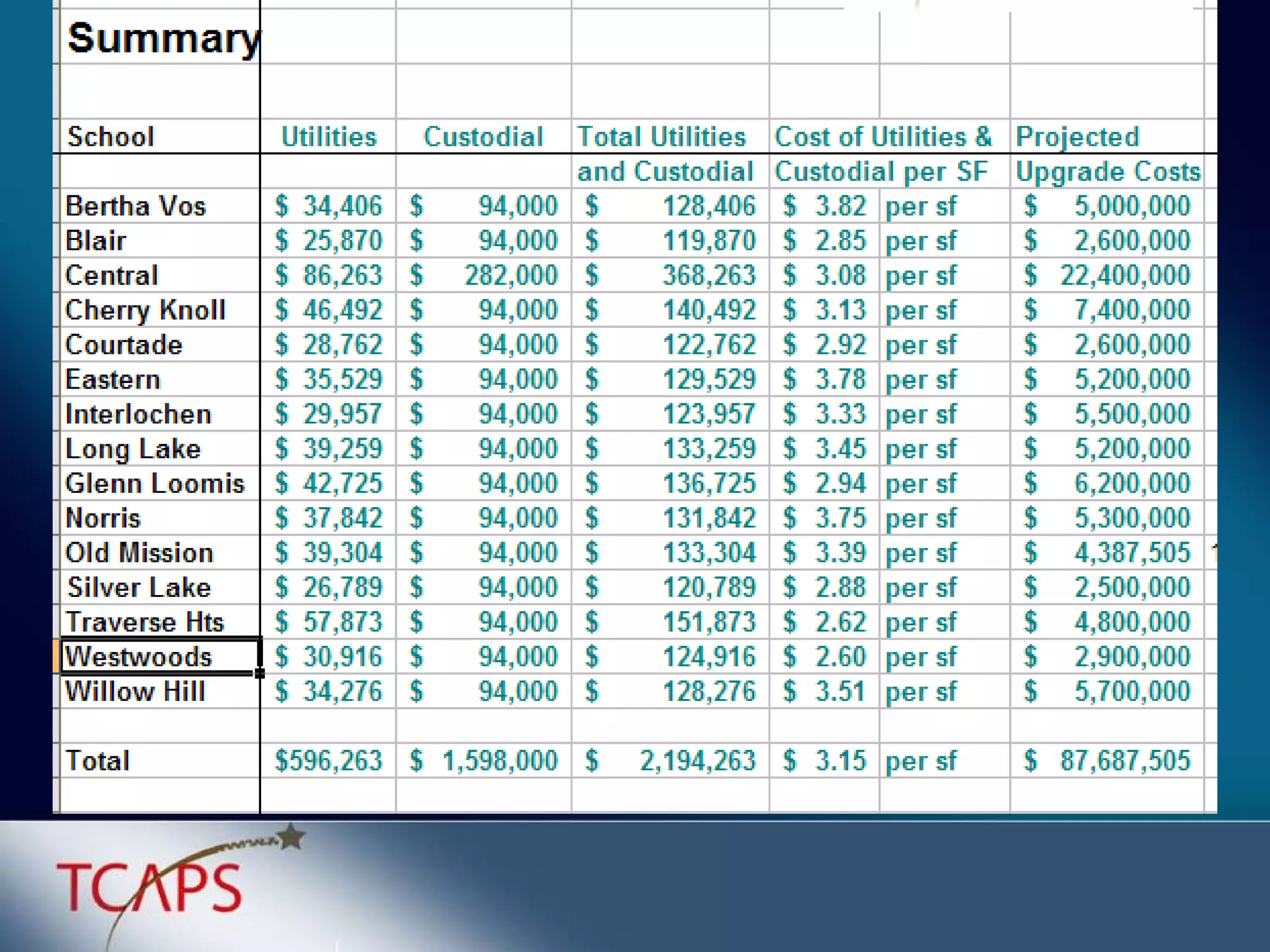This screenshot has height=952, width=1270.
Task: Click Old Mission upgrade cost 4,387,505
Action: (x=1132, y=552)
